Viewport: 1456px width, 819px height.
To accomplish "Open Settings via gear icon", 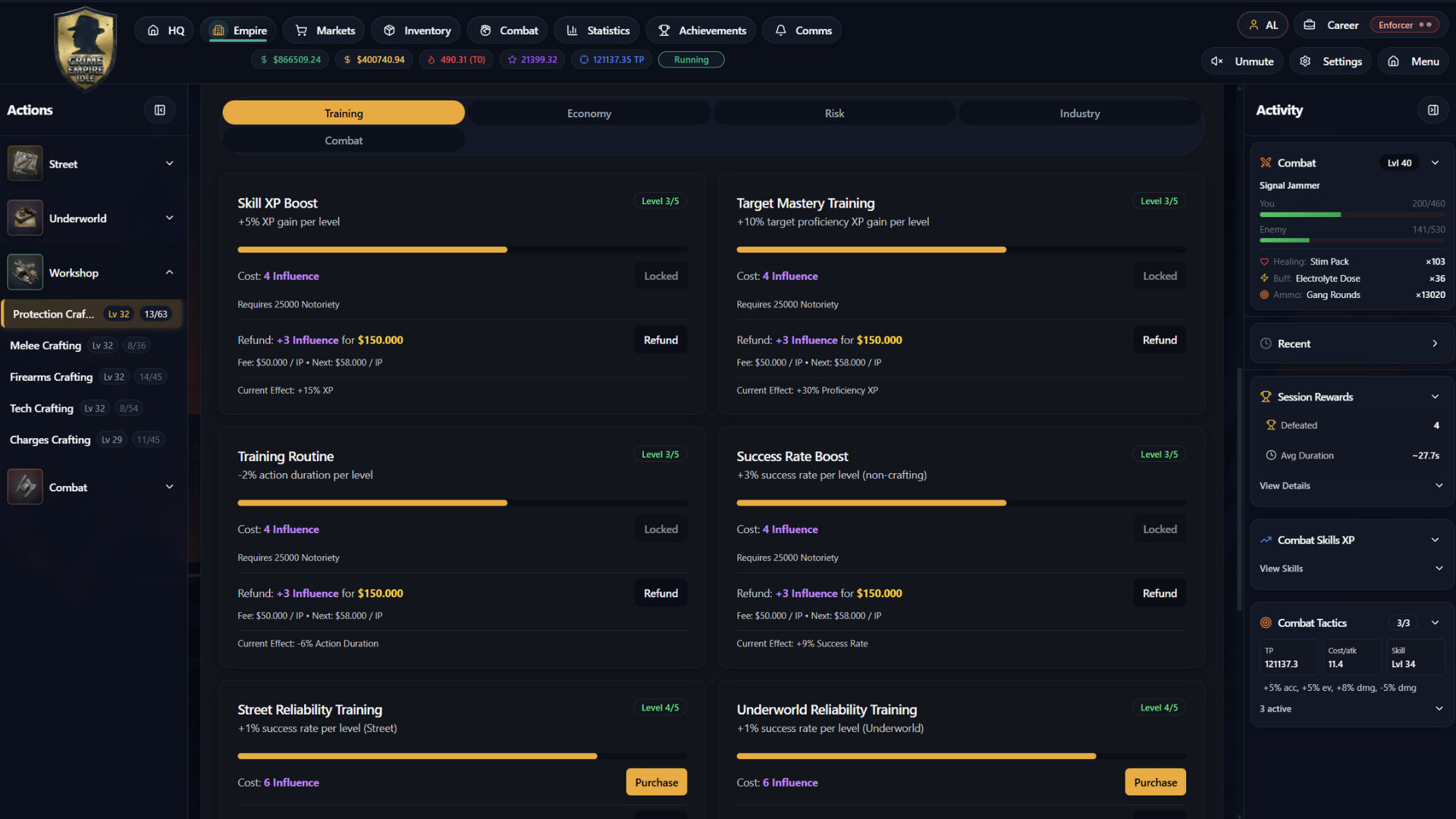I will tap(1305, 61).
